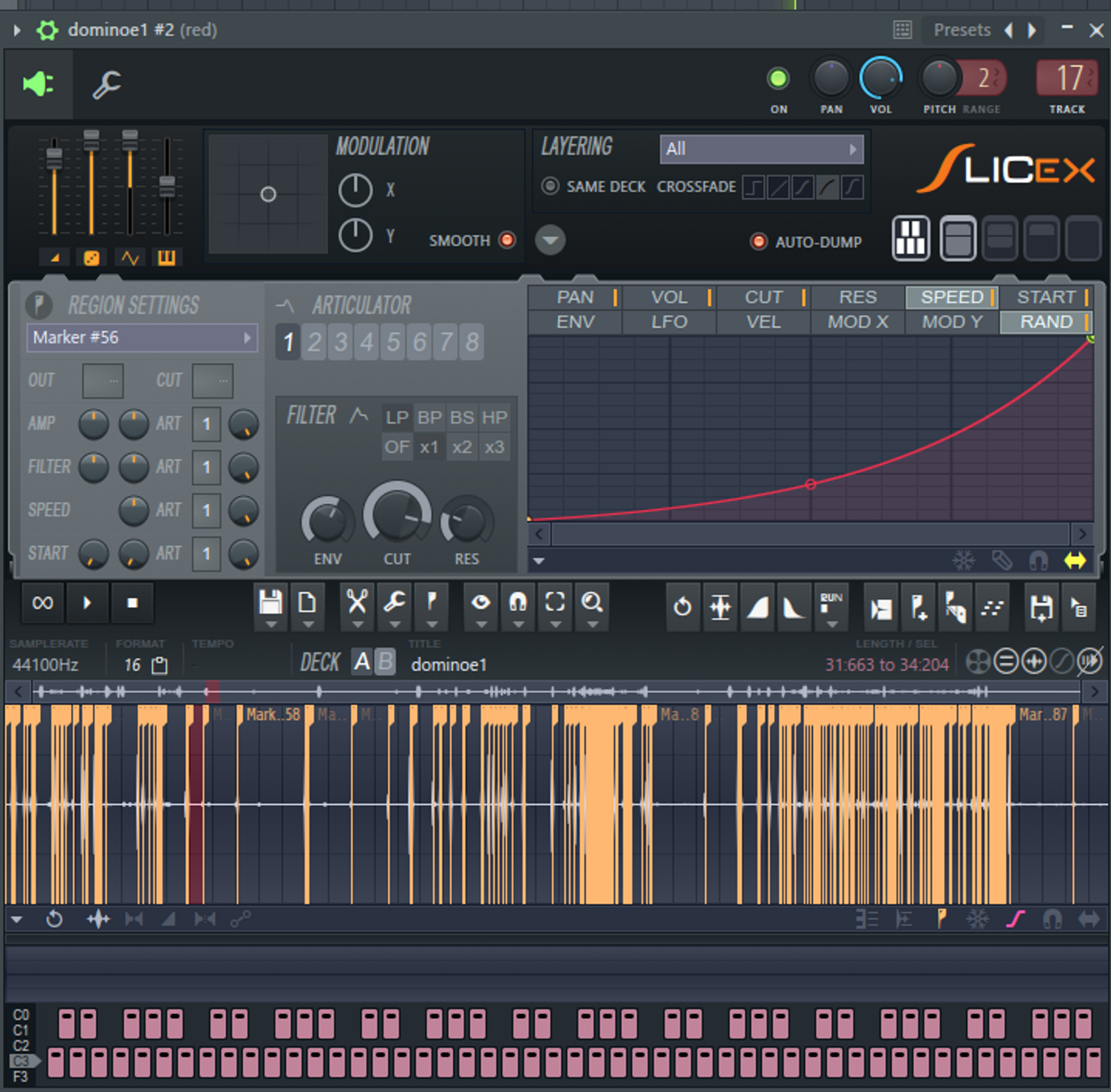1111x1092 pixels.
Task: Open the Layering All dropdown
Action: 761,149
